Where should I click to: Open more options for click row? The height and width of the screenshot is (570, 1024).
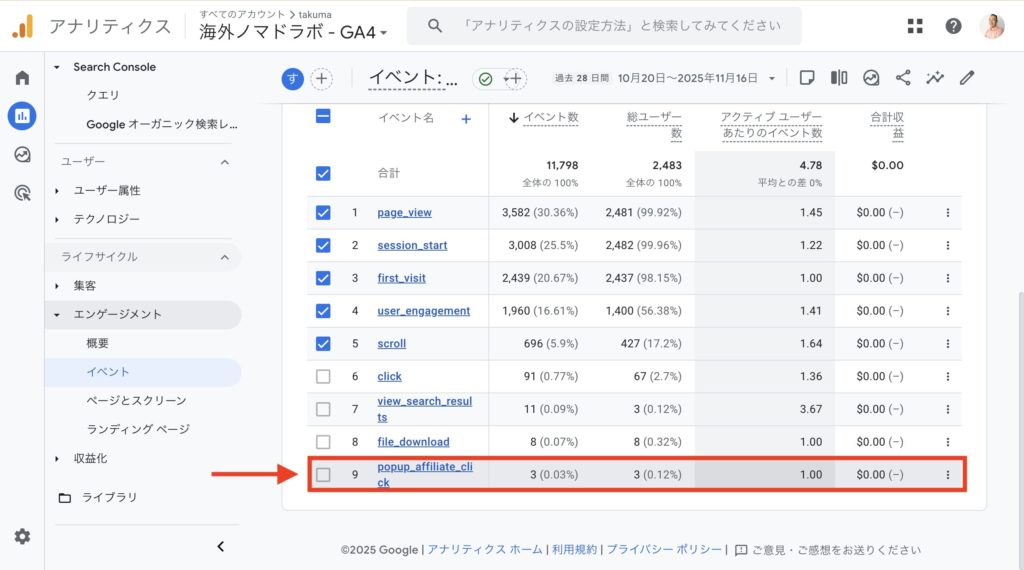(948, 377)
